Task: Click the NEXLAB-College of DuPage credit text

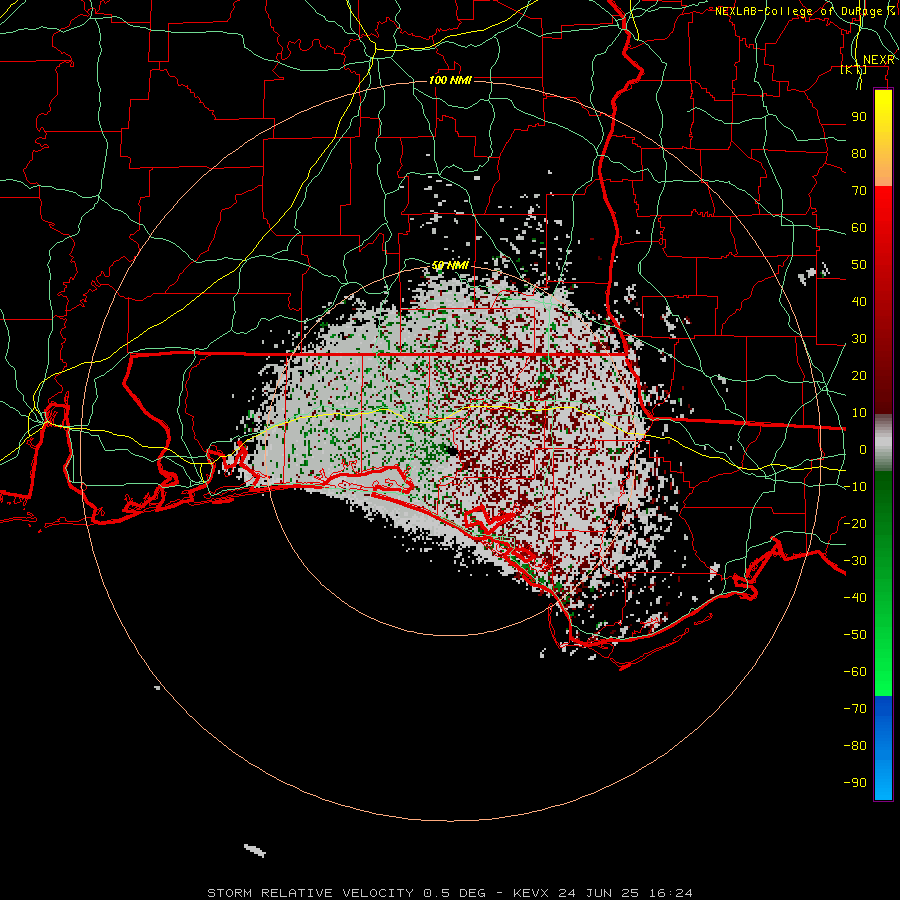Action: 805,11
